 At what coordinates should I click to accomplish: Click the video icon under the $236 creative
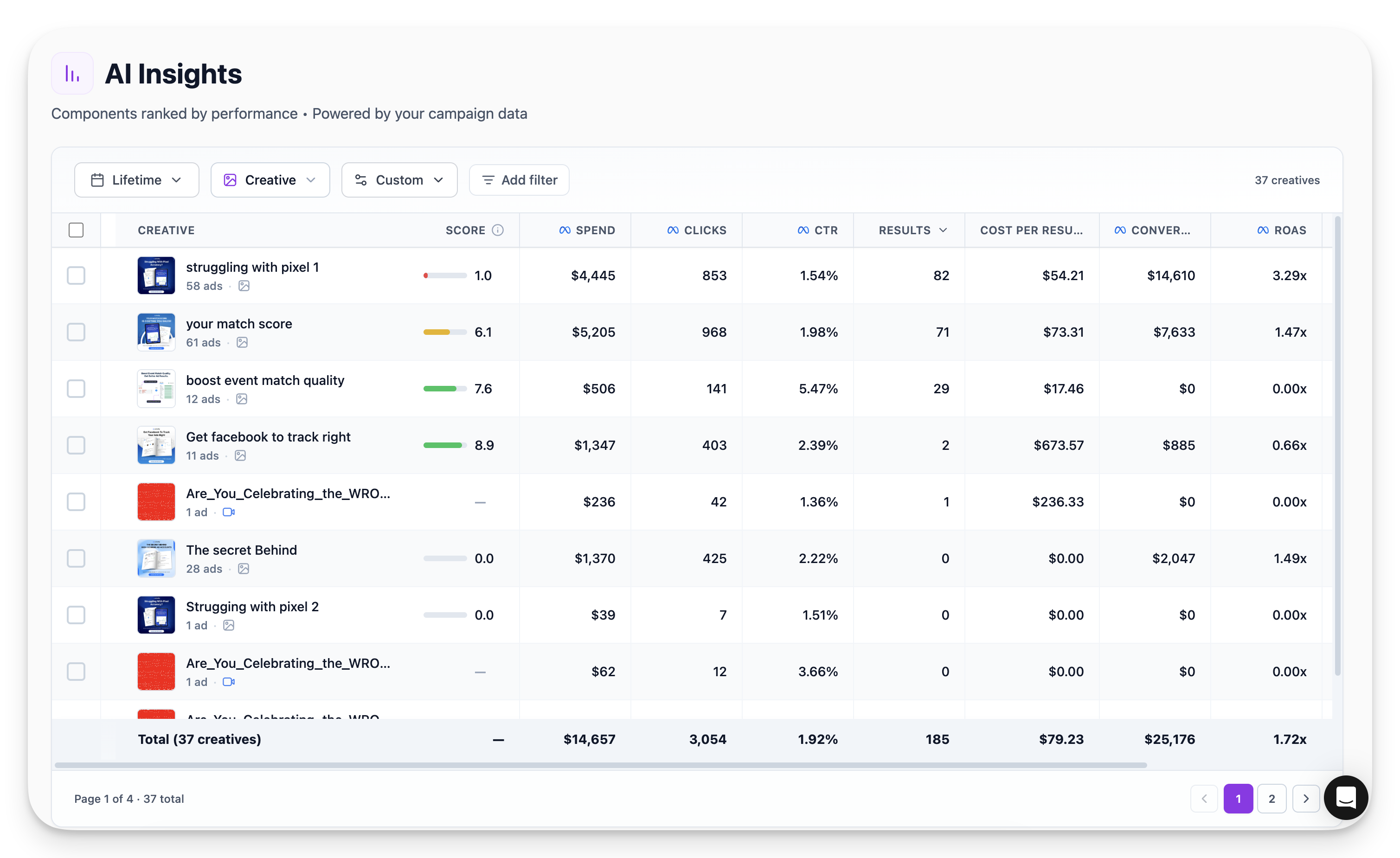pyautogui.click(x=228, y=512)
